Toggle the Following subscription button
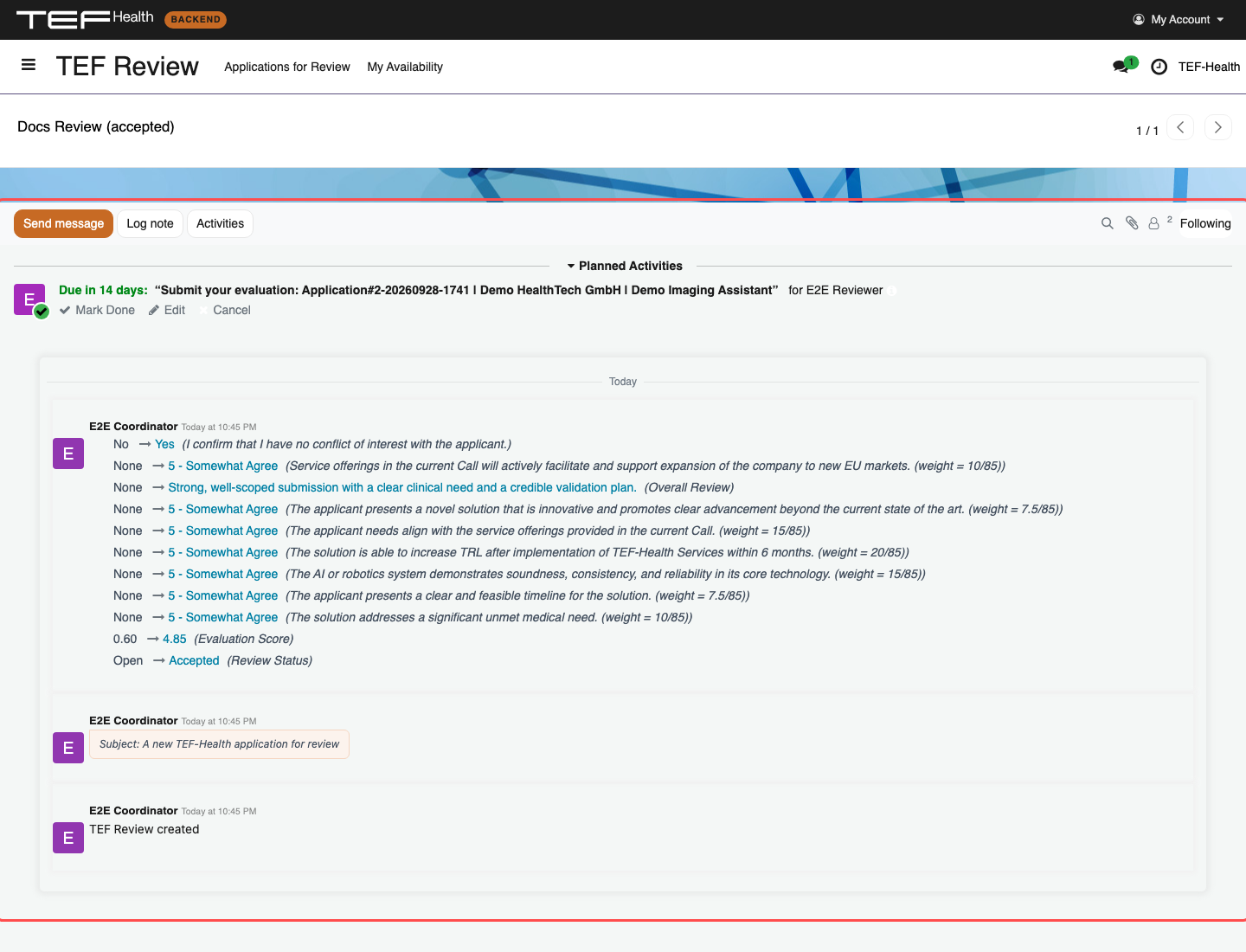The width and height of the screenshot is (1246, 952). pos(1204,223)
